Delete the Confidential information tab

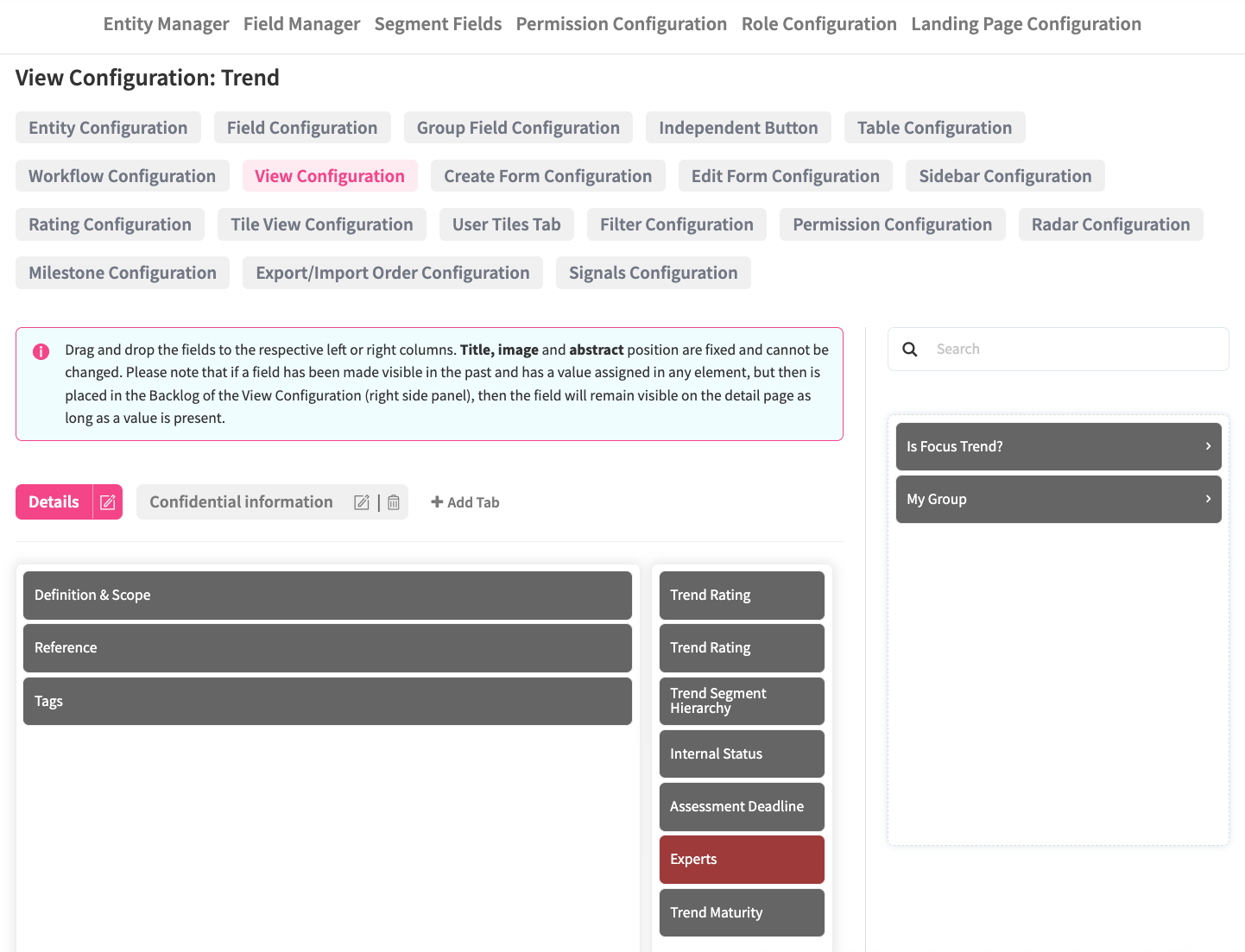(394, 502)
